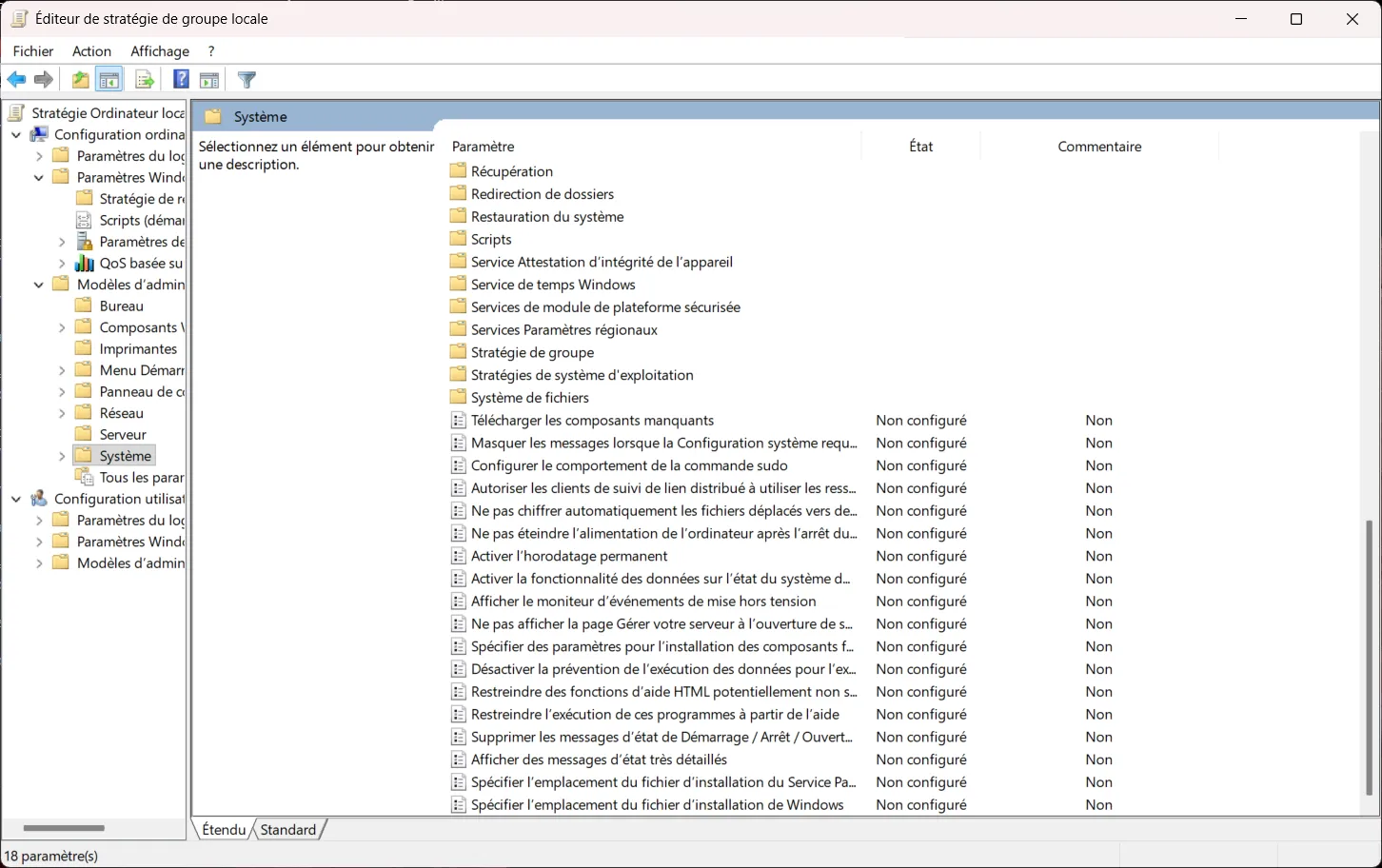1382x868 pixels.
Task: Switch to the Standard tab
Action: click(288, 829)
